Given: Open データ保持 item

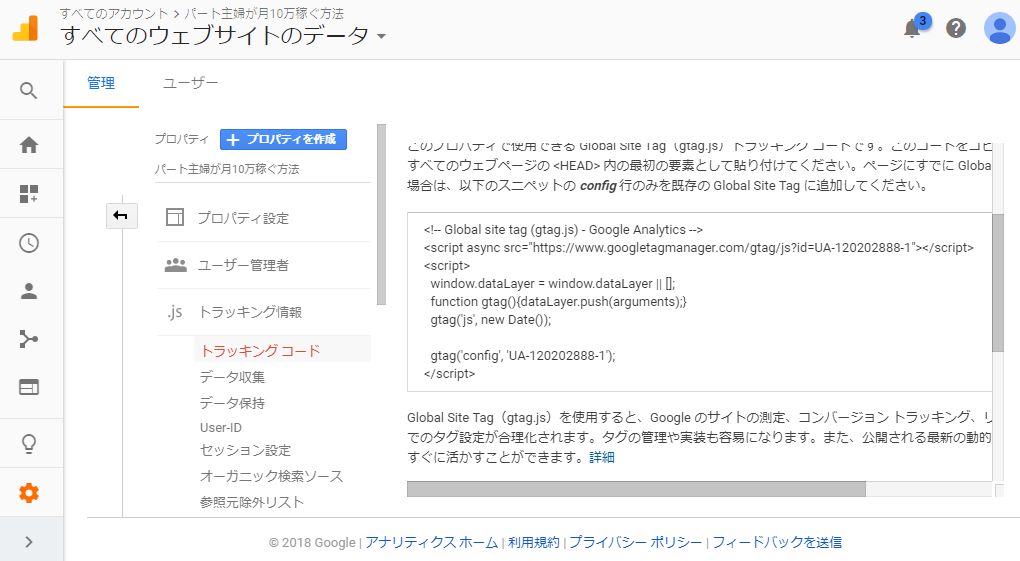Looking at the screenshot, I should [232, 403].
